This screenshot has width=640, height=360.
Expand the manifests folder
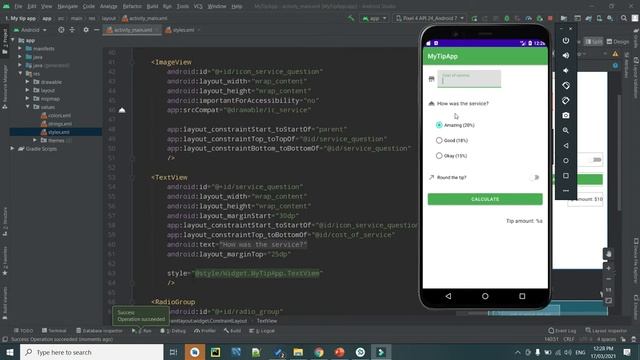(20, 49)
